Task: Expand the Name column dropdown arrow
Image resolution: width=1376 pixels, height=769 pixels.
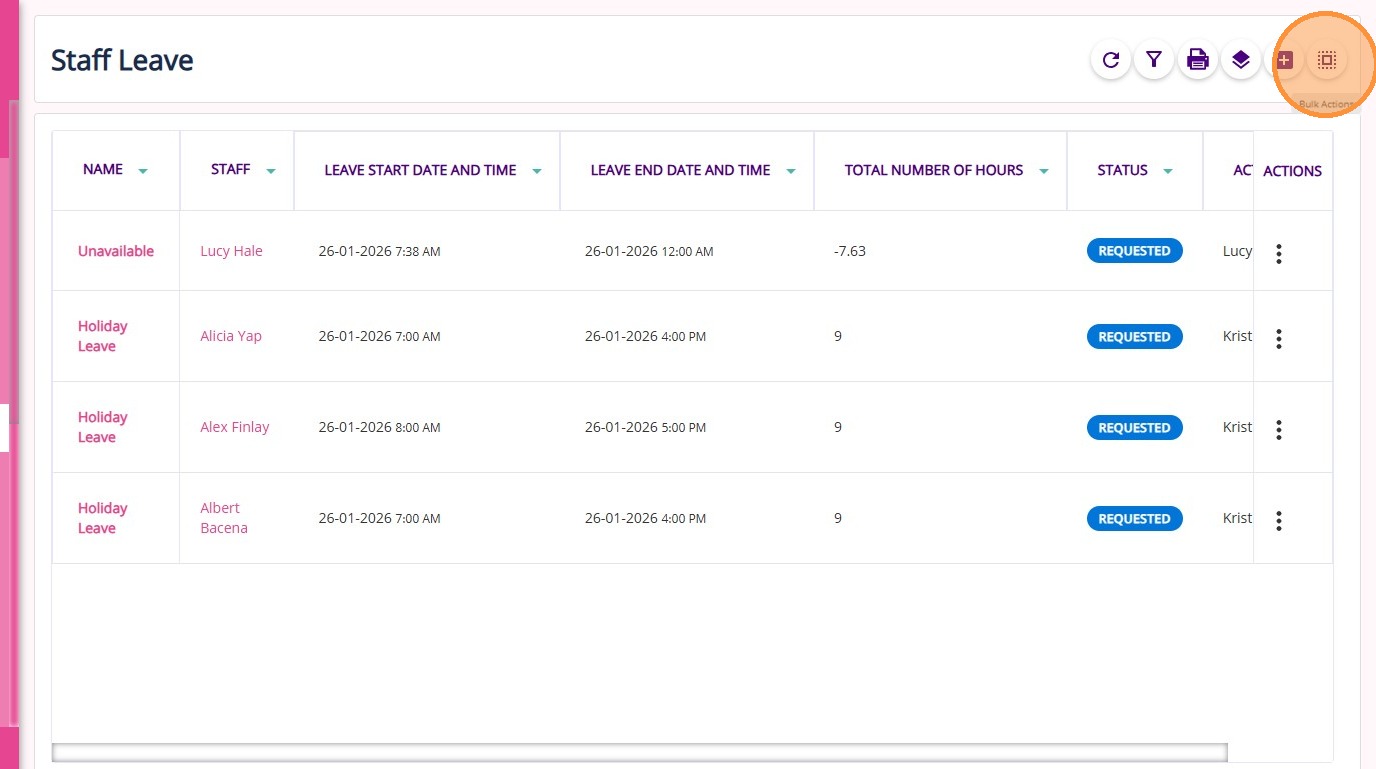Action: click(143, 172)
